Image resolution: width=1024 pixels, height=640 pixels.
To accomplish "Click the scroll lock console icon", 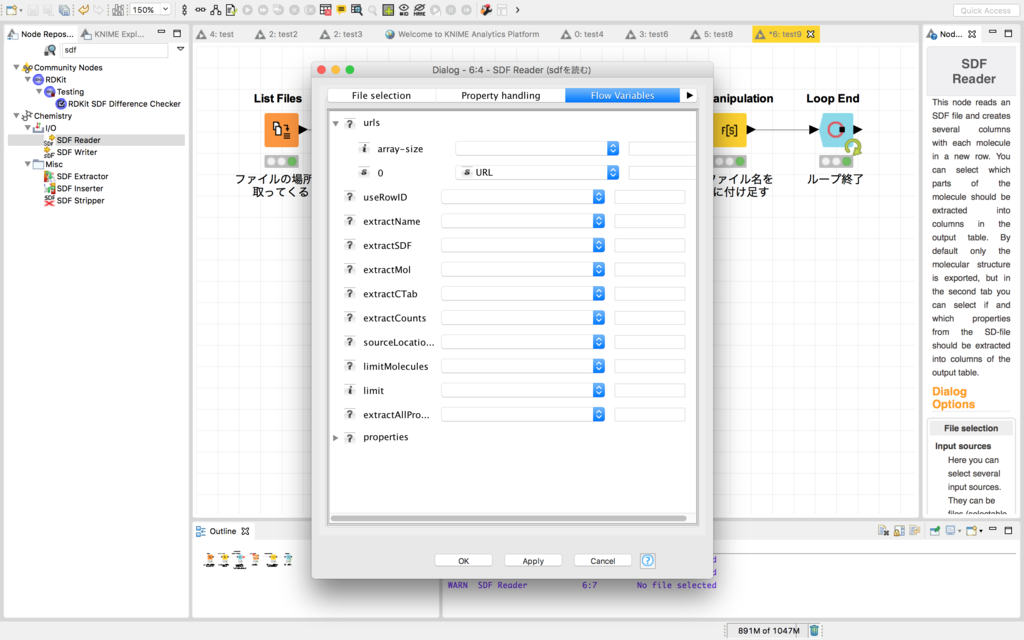I will point(899,531).
